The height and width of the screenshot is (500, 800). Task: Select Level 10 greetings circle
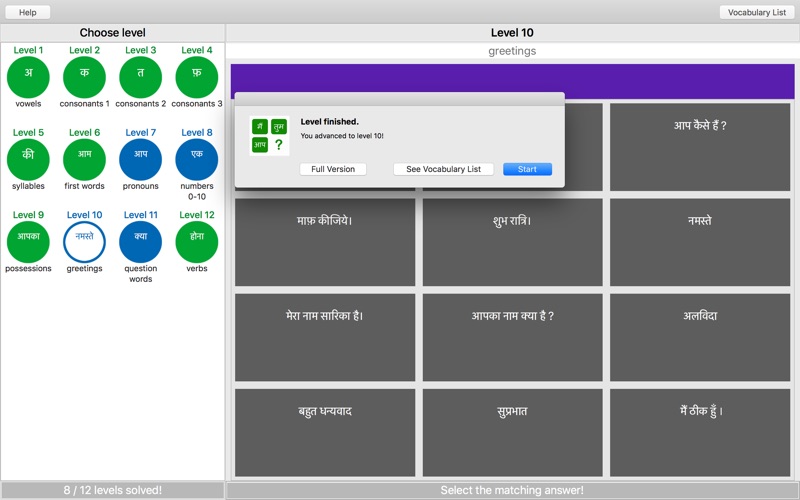coord(84,242)
